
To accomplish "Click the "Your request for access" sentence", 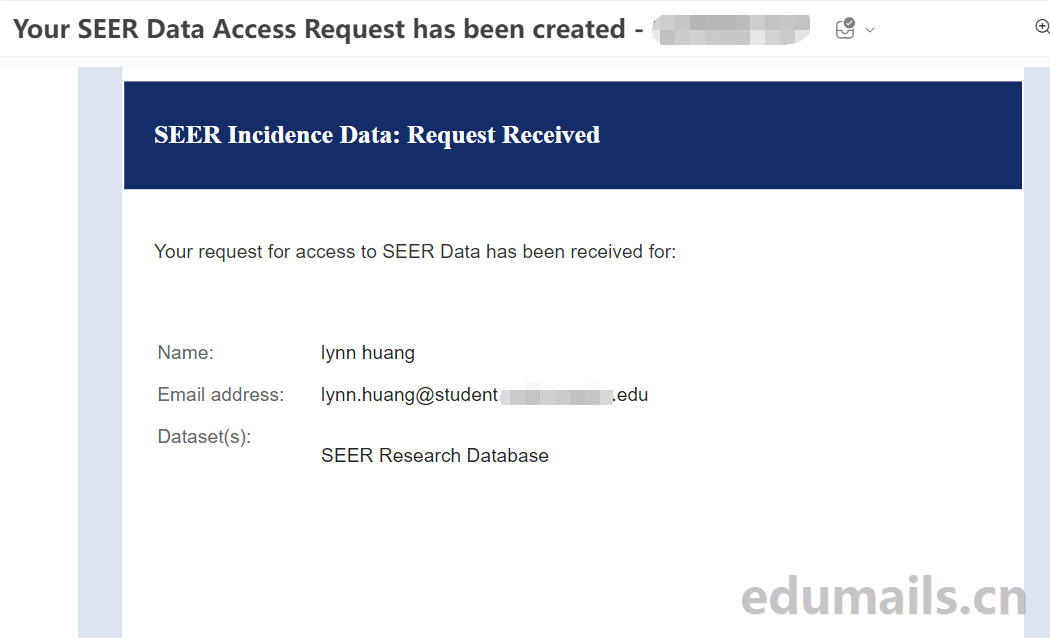I will point(415,252).
